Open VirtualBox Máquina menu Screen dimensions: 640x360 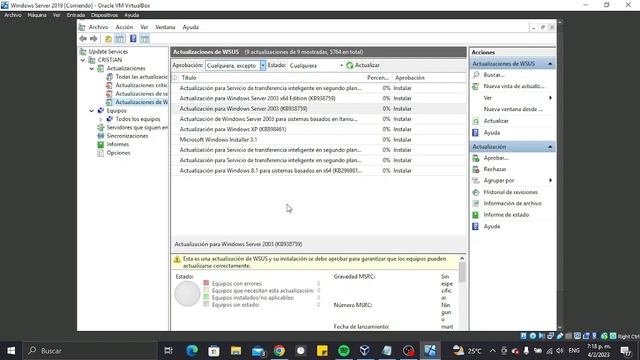(x=37, y=15)
